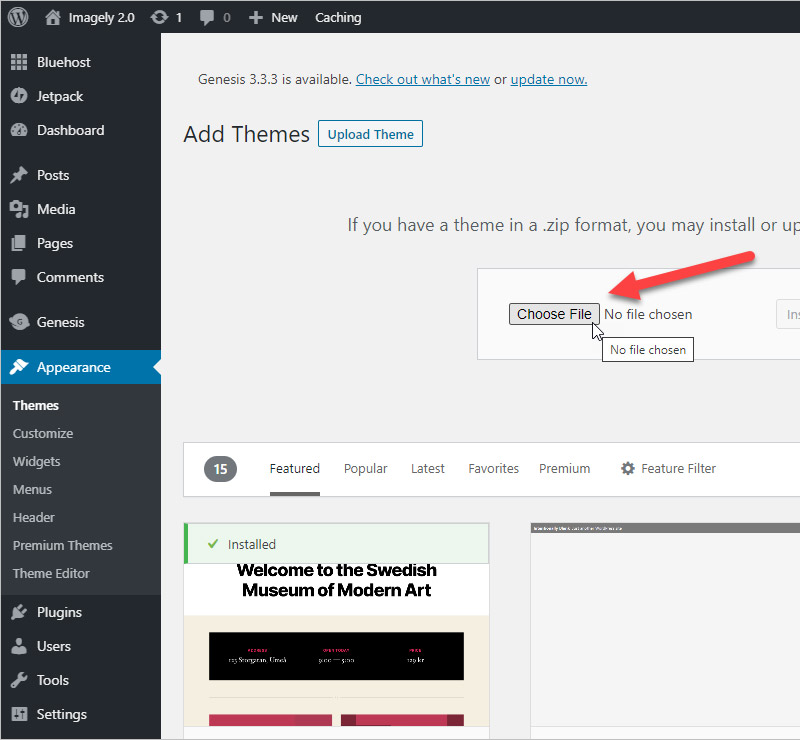This screenshot has width=800, height=740.
Task: Click the Bluehost grid icon
Action: click(19, 62)
